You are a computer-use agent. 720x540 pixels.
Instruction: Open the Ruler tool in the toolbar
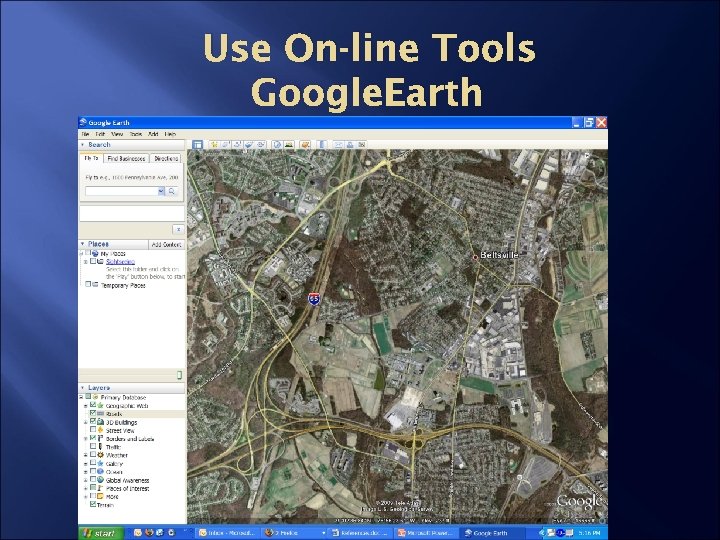(322, 145)
